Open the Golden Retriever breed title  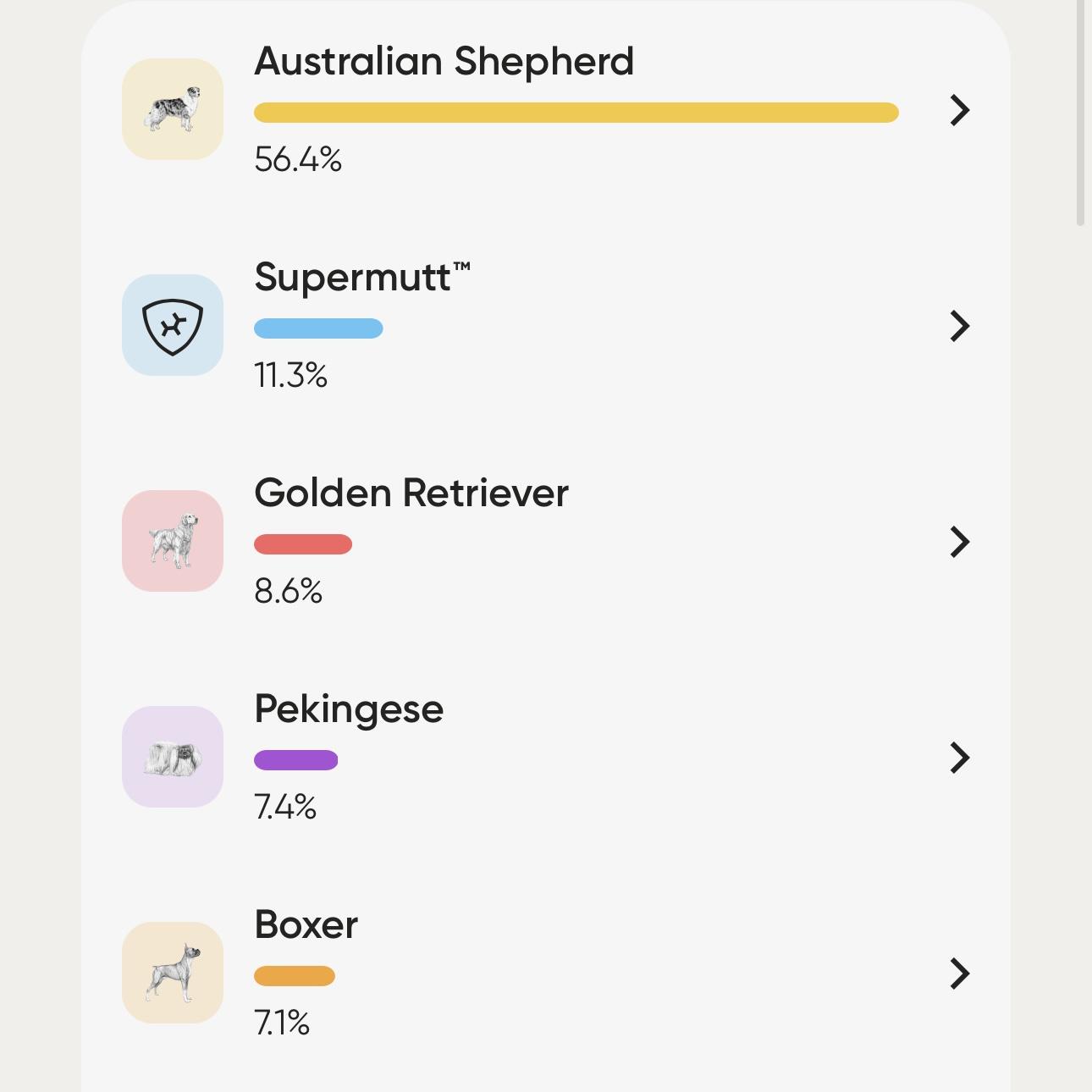(x=411, y=493)
